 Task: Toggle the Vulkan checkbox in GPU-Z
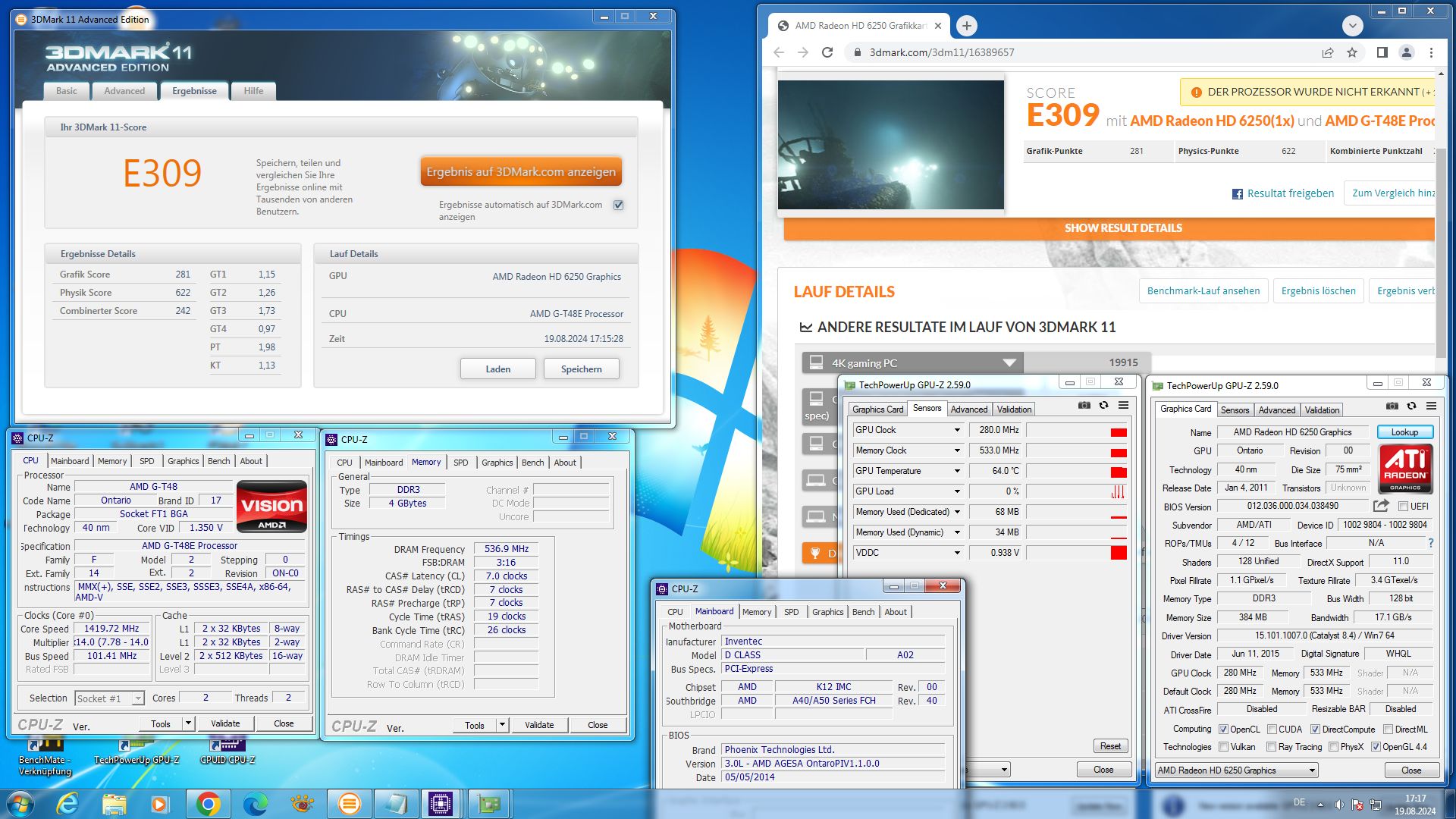(1223, 747)
